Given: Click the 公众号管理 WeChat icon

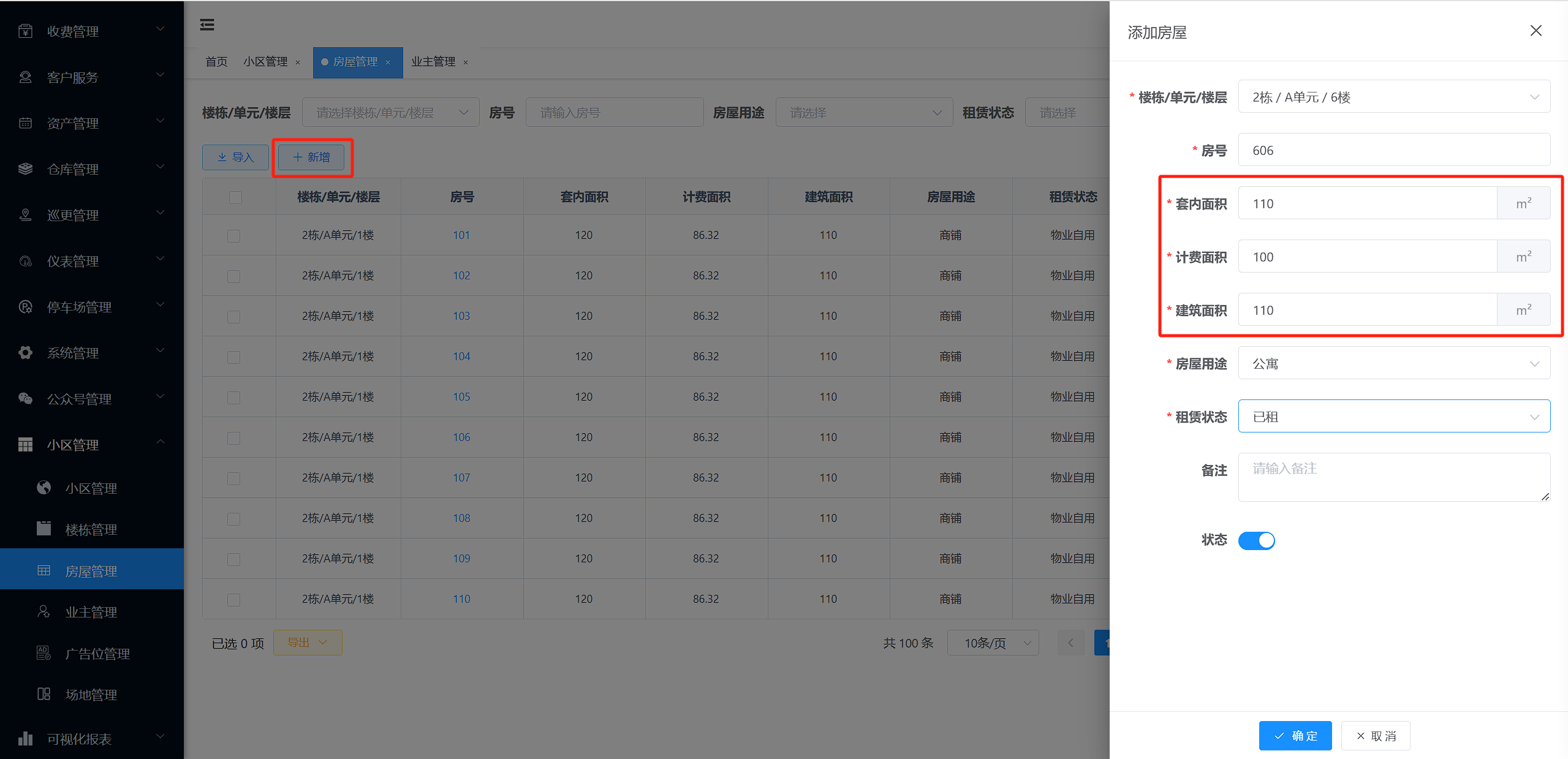Looking at the screenshot, I should tap(25, 398).
